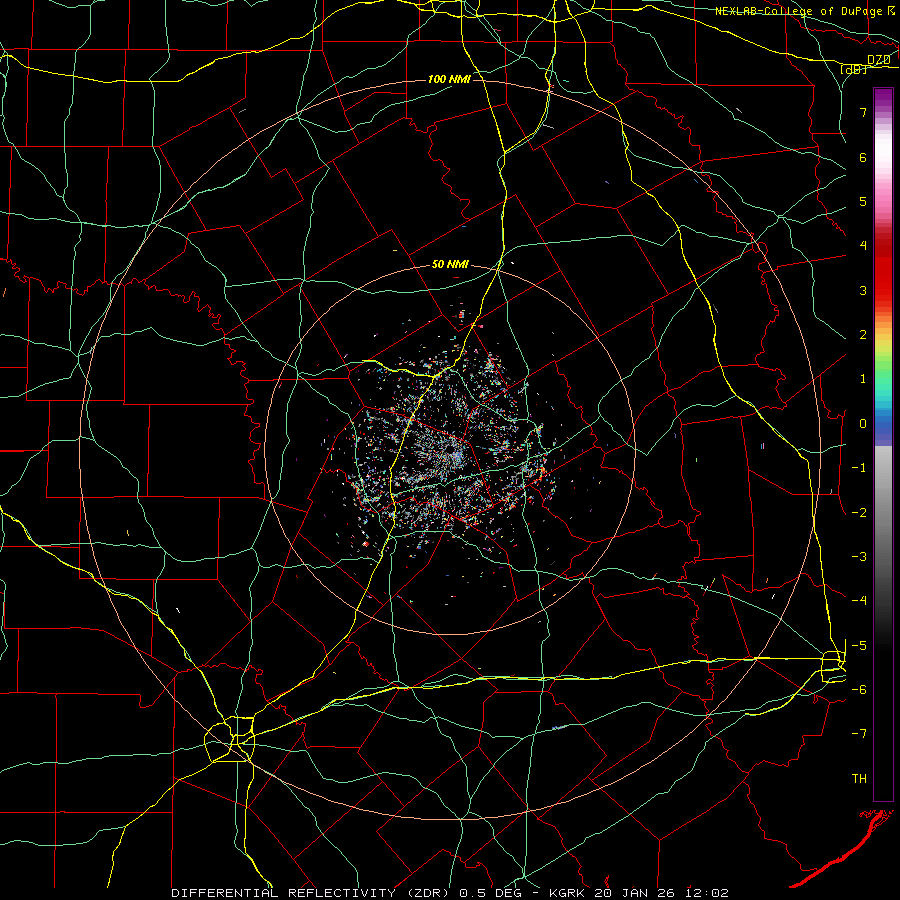Viewport: 900px width, 900px height.
Task: Click the 50 NMI range ring label
Action: [x=450, y=264]
